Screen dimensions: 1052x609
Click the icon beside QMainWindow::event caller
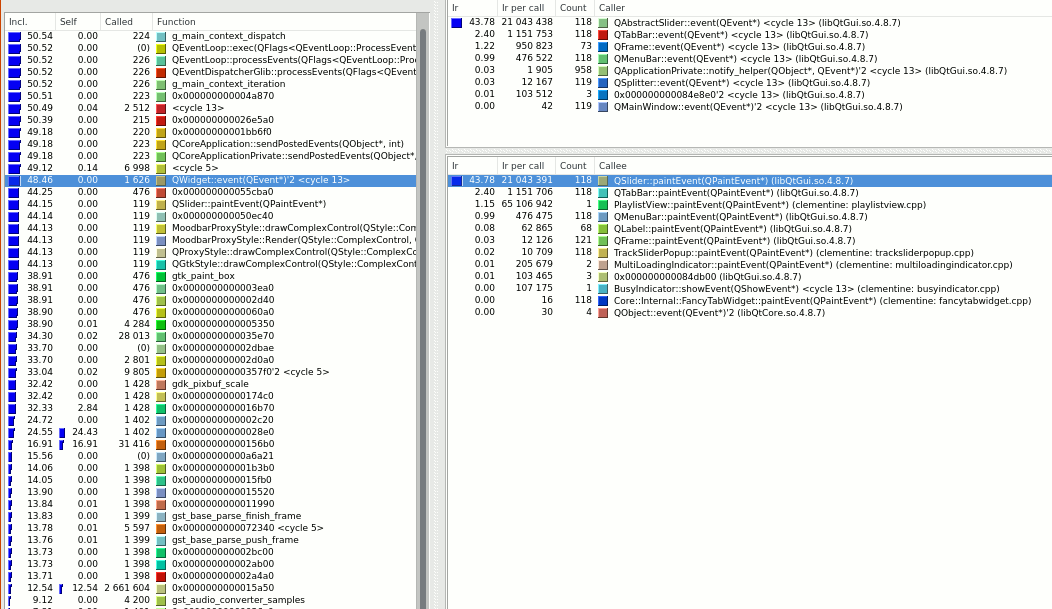(603, 107)
